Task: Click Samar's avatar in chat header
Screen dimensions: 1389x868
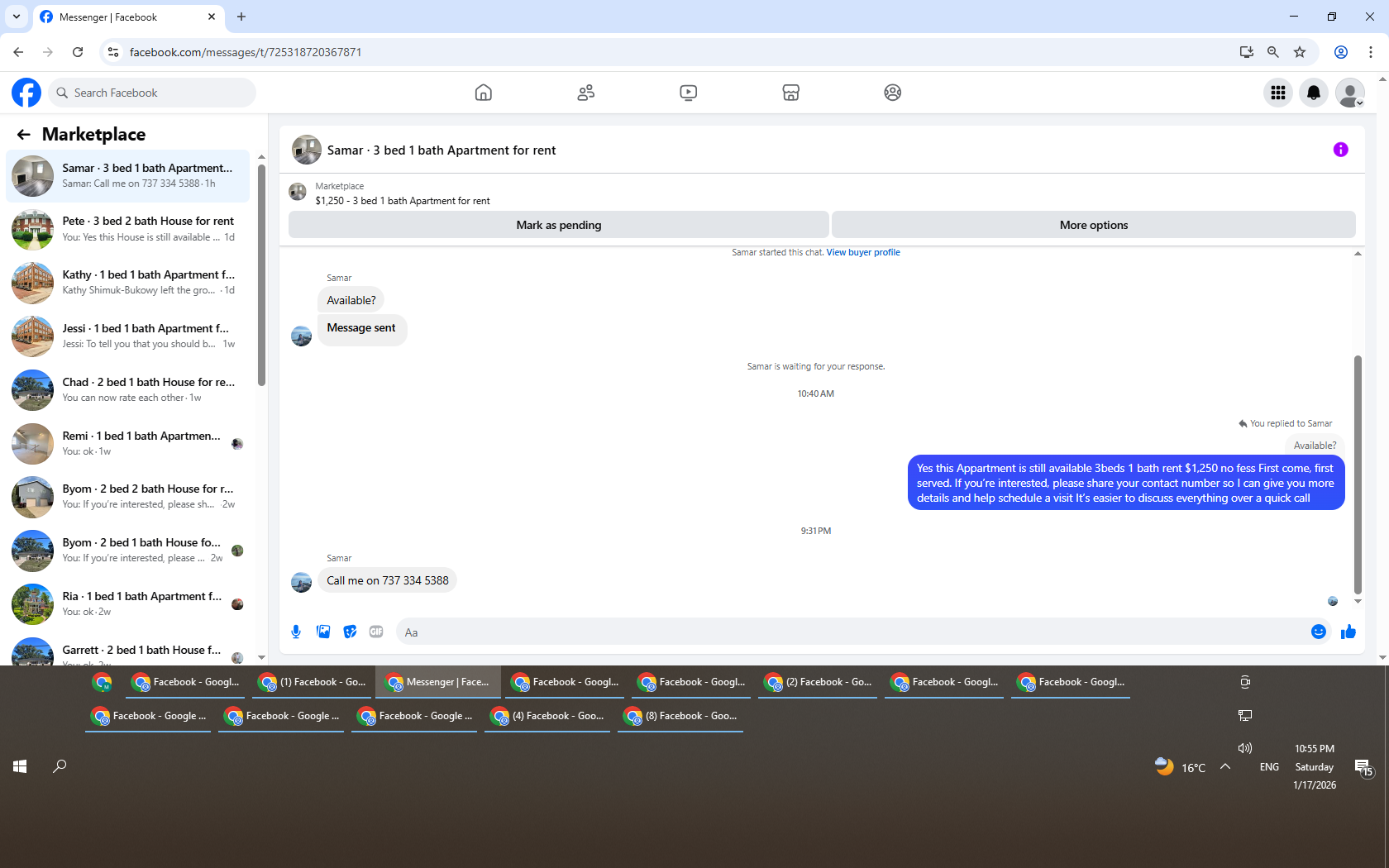Action: pyautogui.click(x=307, y=150)
